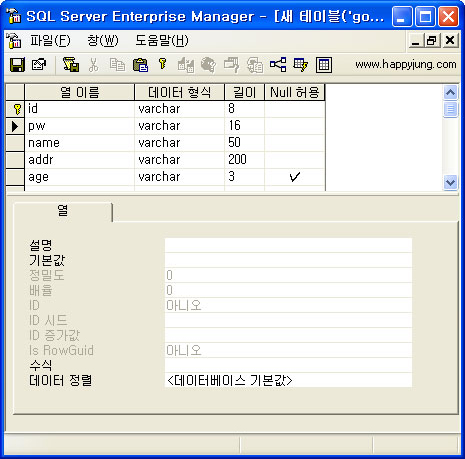Restore the inner document window

tap(432, 41)
